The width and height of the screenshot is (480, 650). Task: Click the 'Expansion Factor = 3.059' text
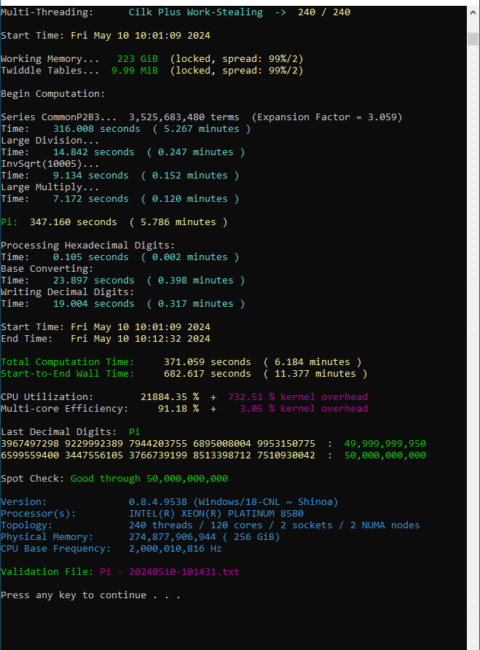coord(327,117)
